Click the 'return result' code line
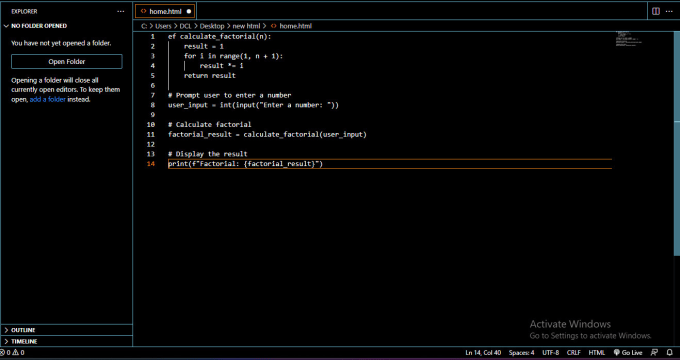 (x=209, y=75)
